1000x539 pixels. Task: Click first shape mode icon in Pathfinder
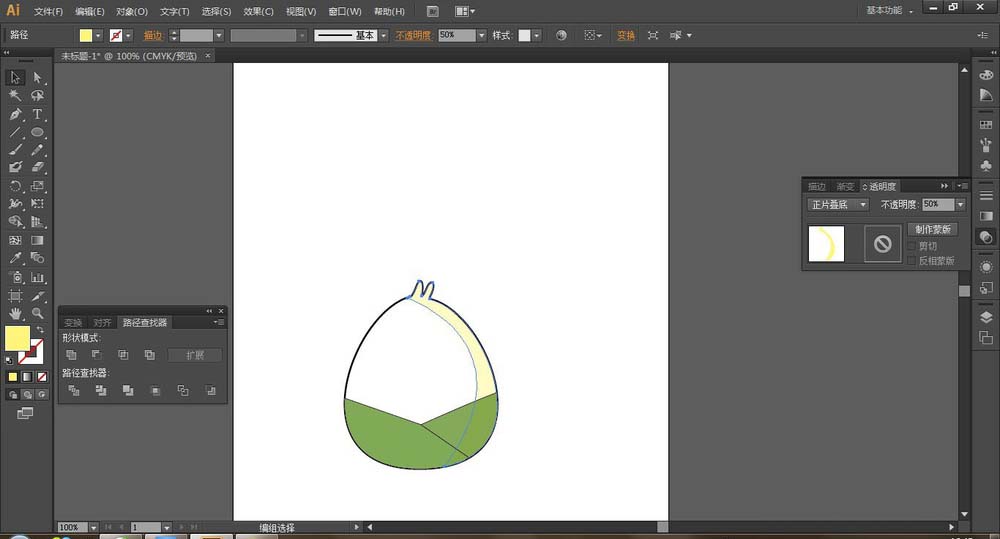(71, 355)
